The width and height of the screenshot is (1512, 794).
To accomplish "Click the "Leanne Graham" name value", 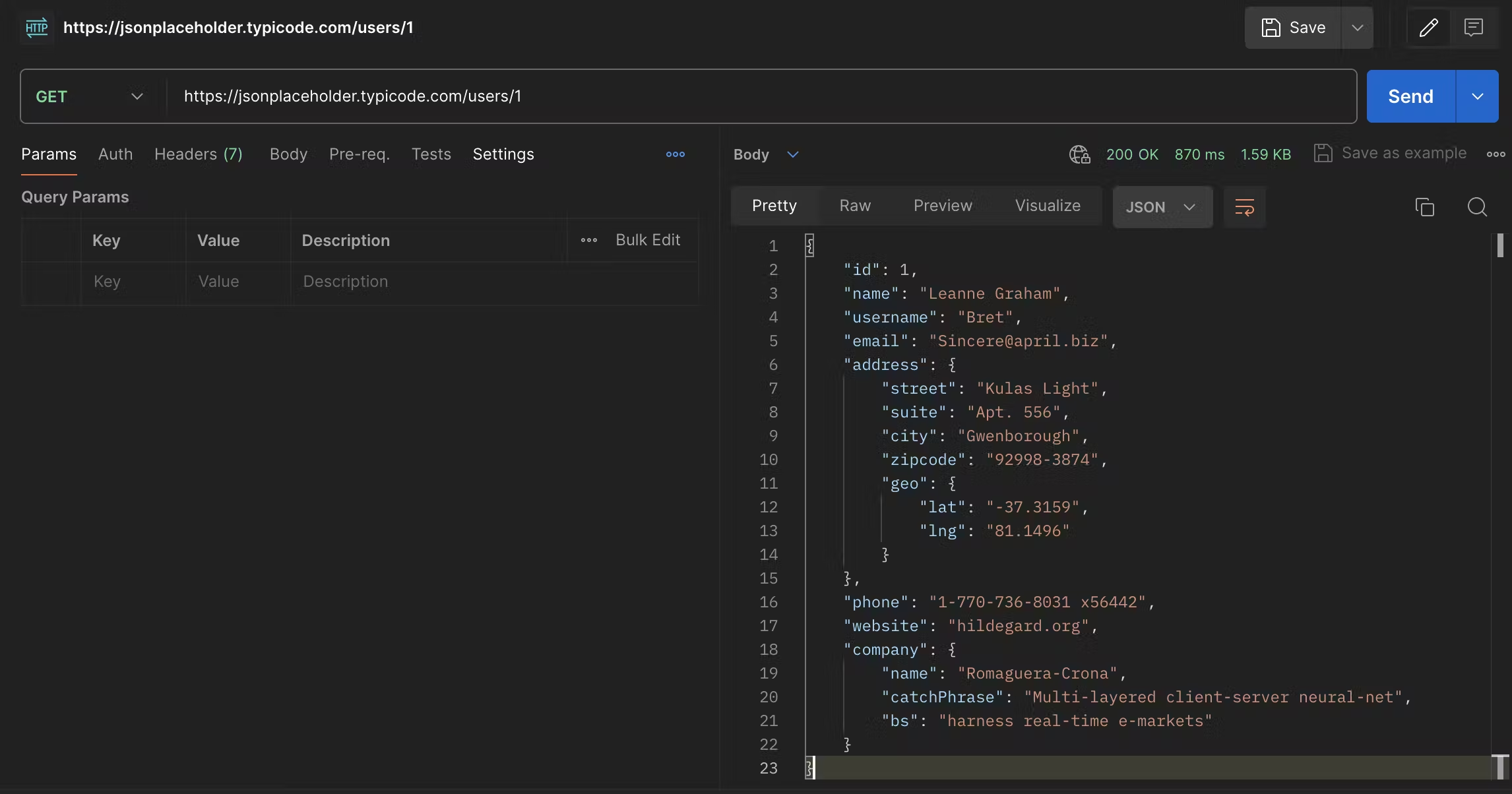I will tap(990, 293).
